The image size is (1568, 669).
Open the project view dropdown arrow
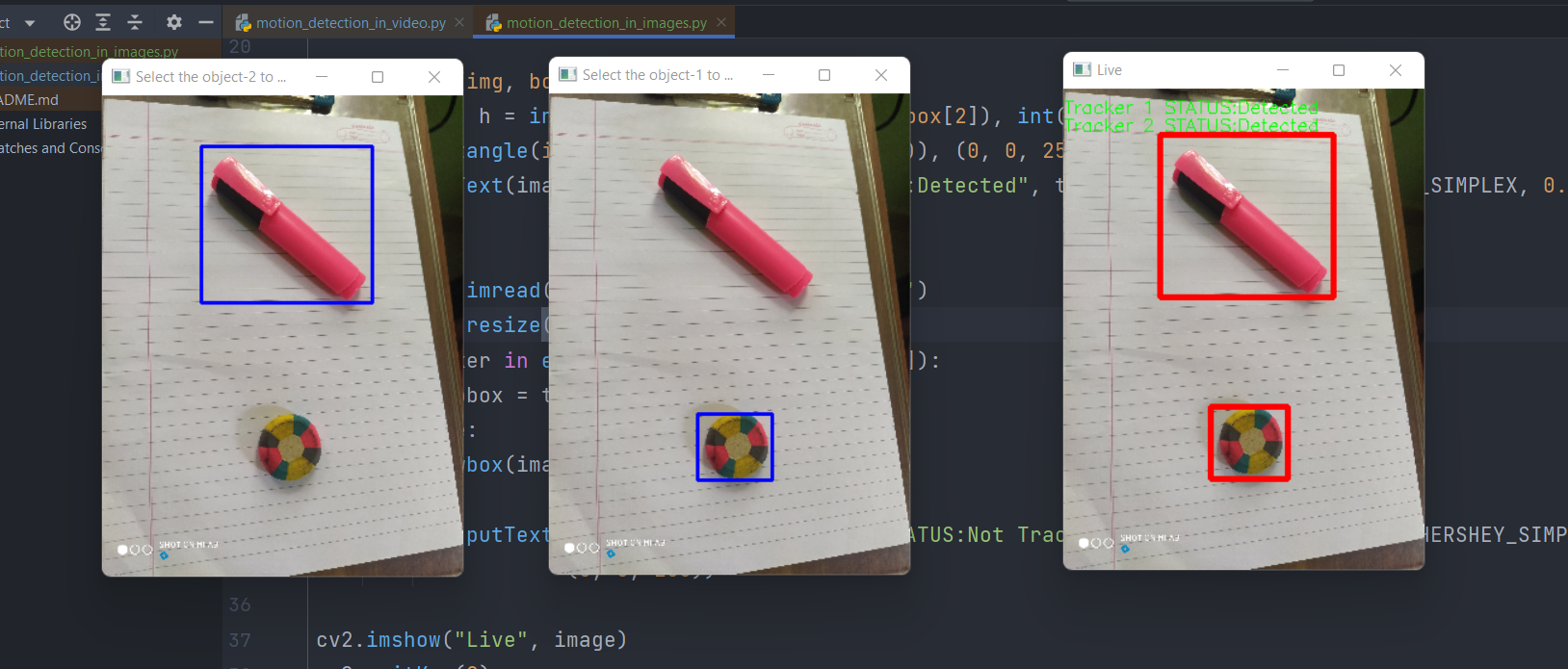pyautogui.click(x=30, y=23)
